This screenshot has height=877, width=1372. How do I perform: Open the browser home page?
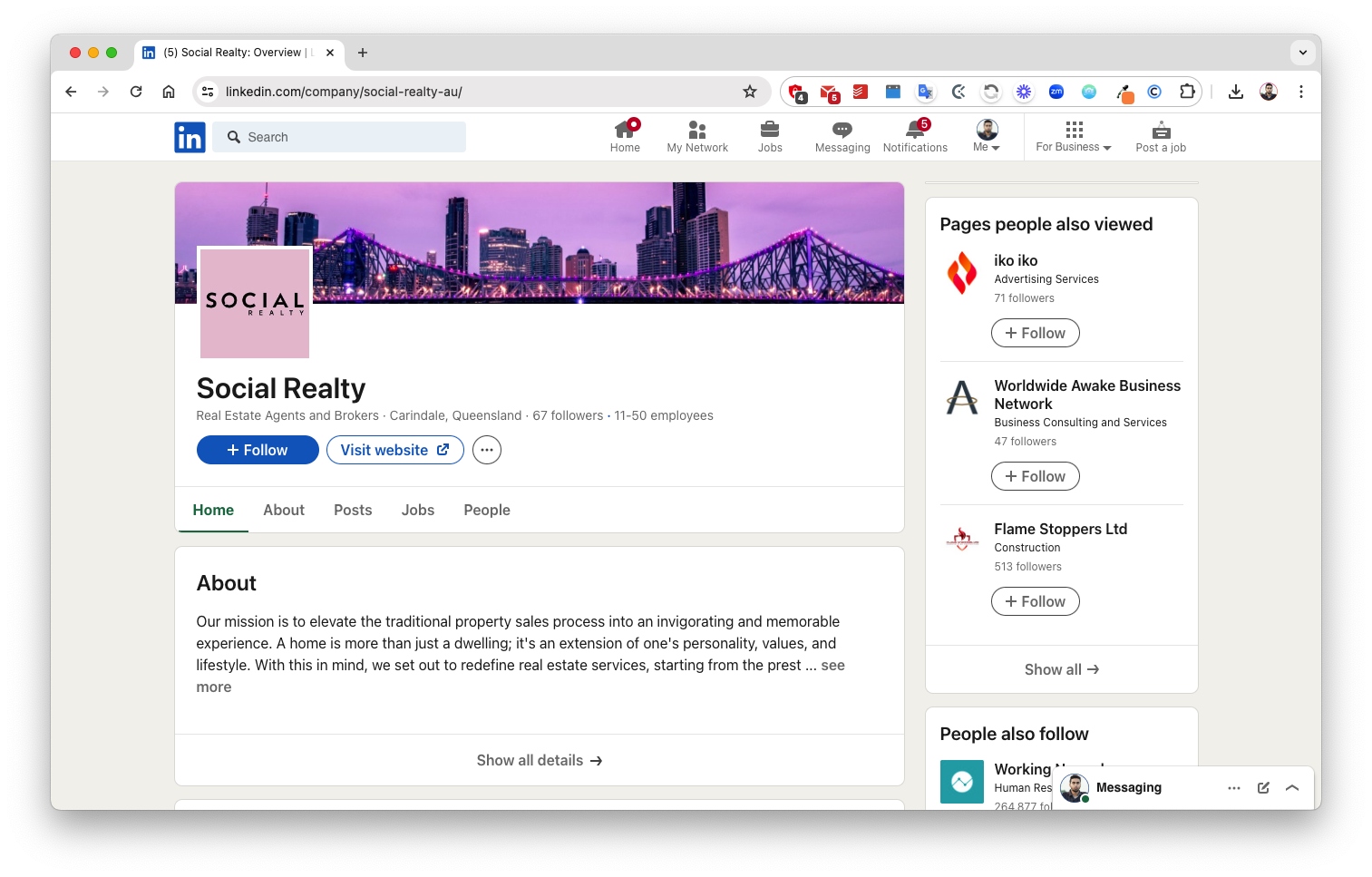(x=169, y=92)
